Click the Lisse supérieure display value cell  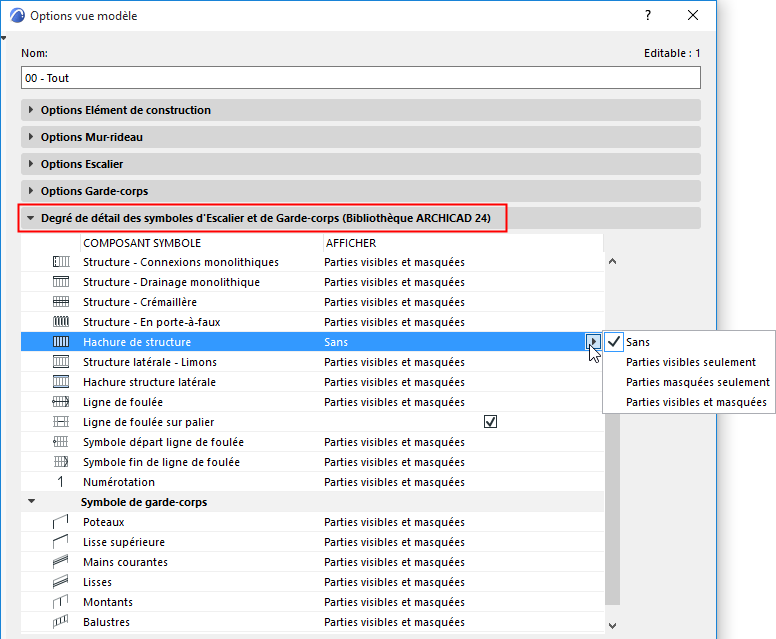click(x=394, y=542)
